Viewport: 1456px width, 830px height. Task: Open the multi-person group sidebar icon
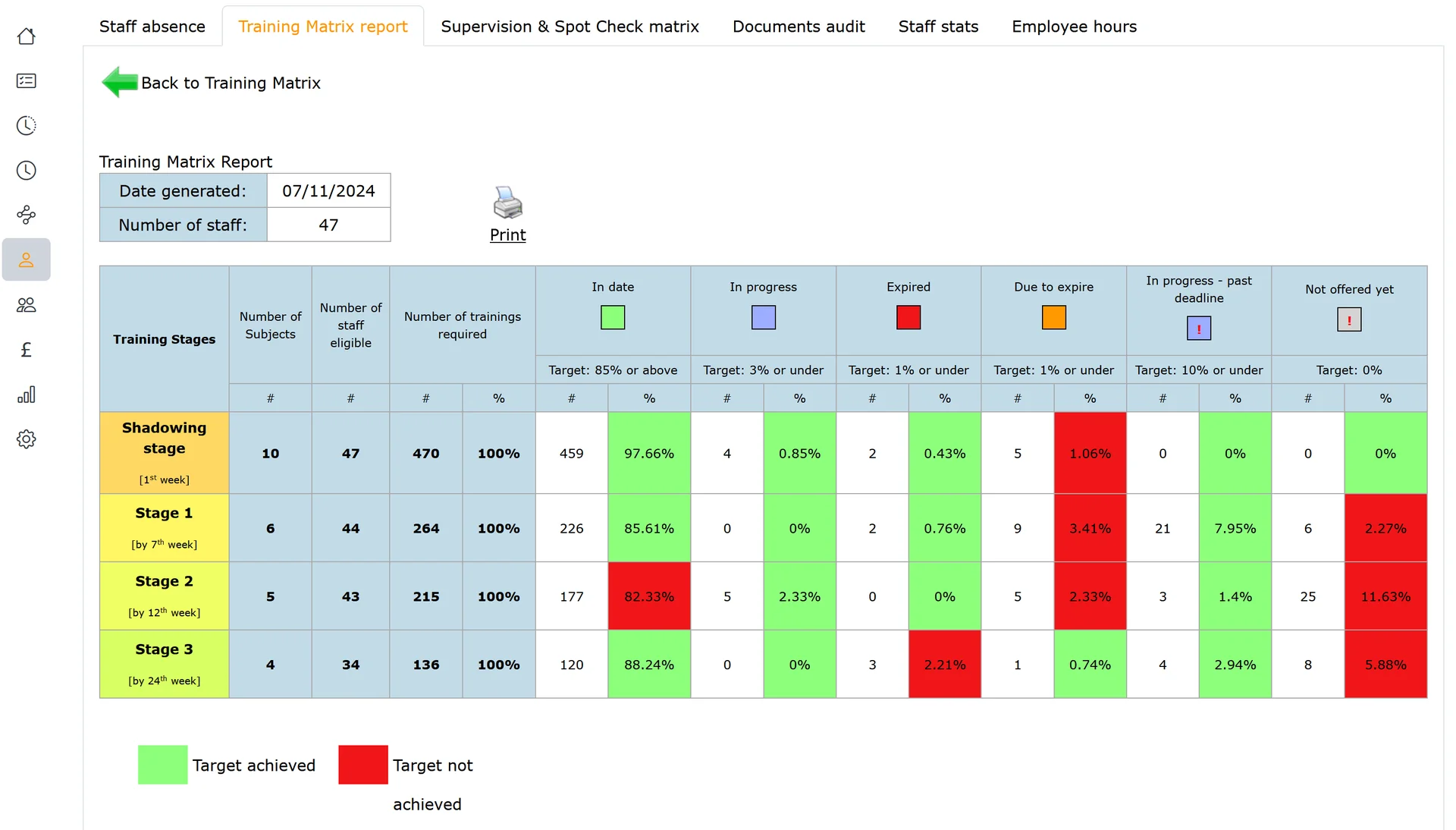(x=26, y=305)
